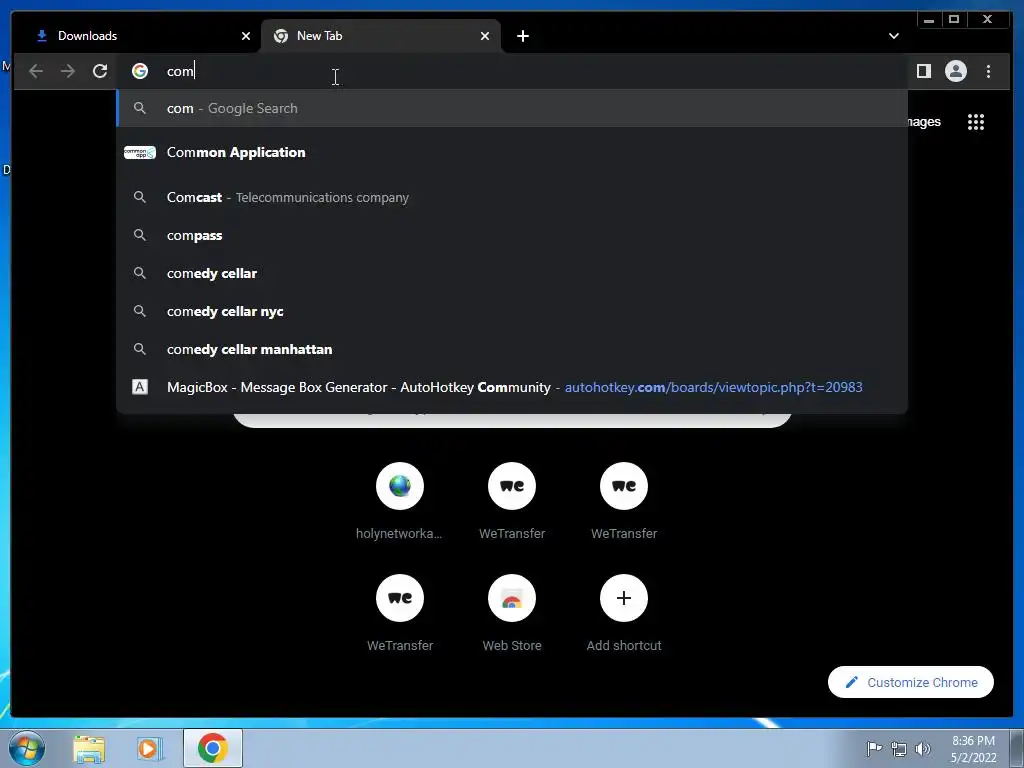Select Common Application suggestion
Image resolution: width=1024 pixels, height=768 pixels.
click(x=513, y=153)
